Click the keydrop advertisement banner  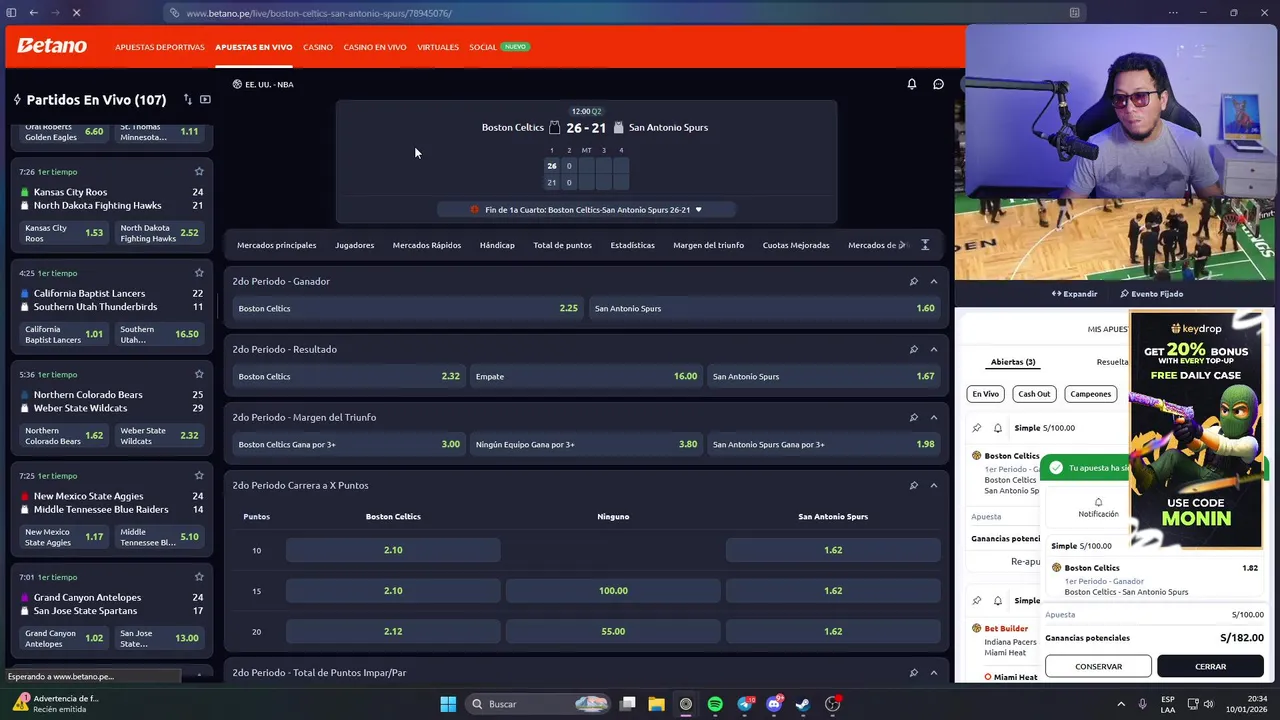1196,430
